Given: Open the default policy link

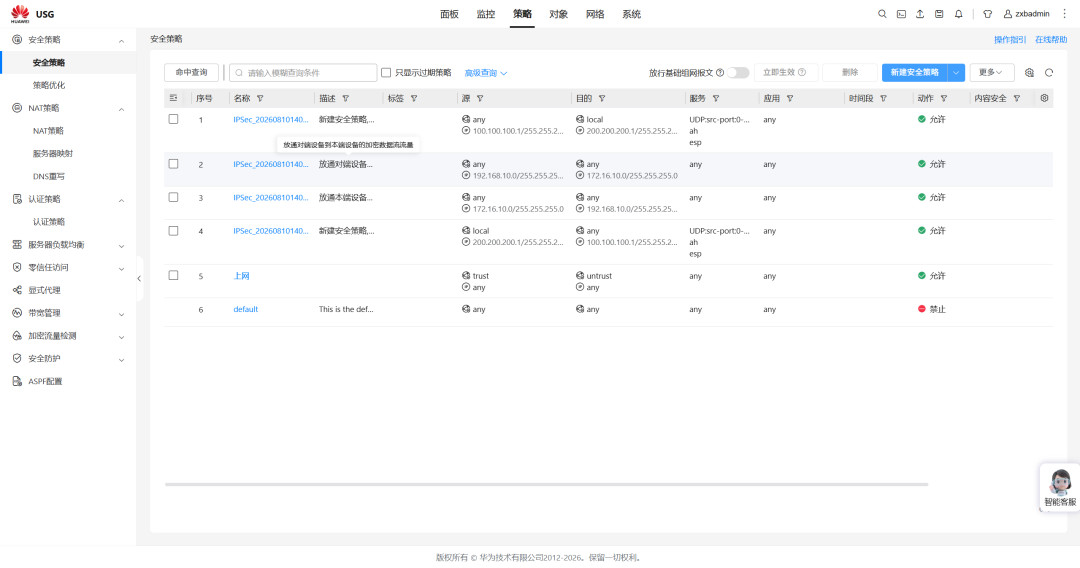Looking at the screenshot, I should click(x=246, y=309).
